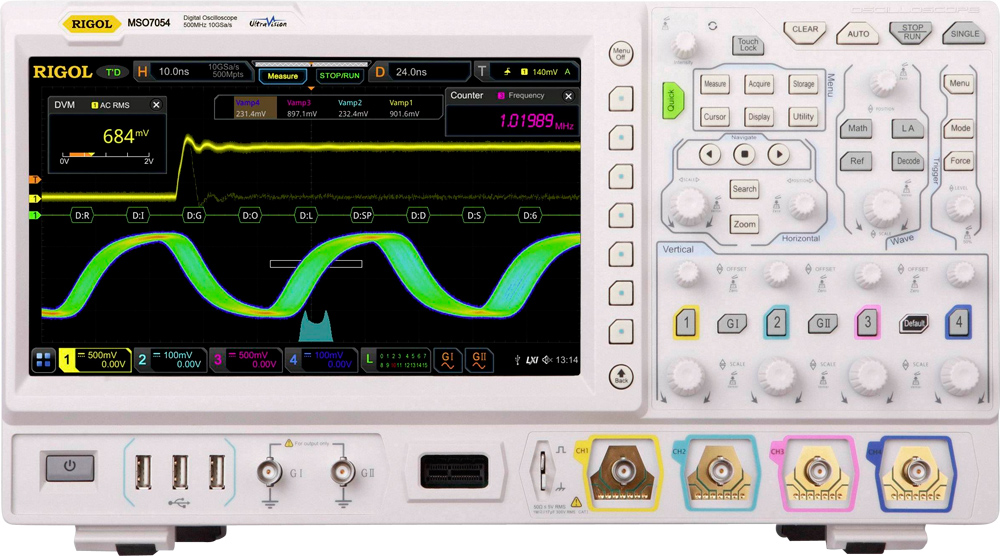Open the Counter Frequency source selector
This screenshot has height=556, width=1000.
coord(522,96)
